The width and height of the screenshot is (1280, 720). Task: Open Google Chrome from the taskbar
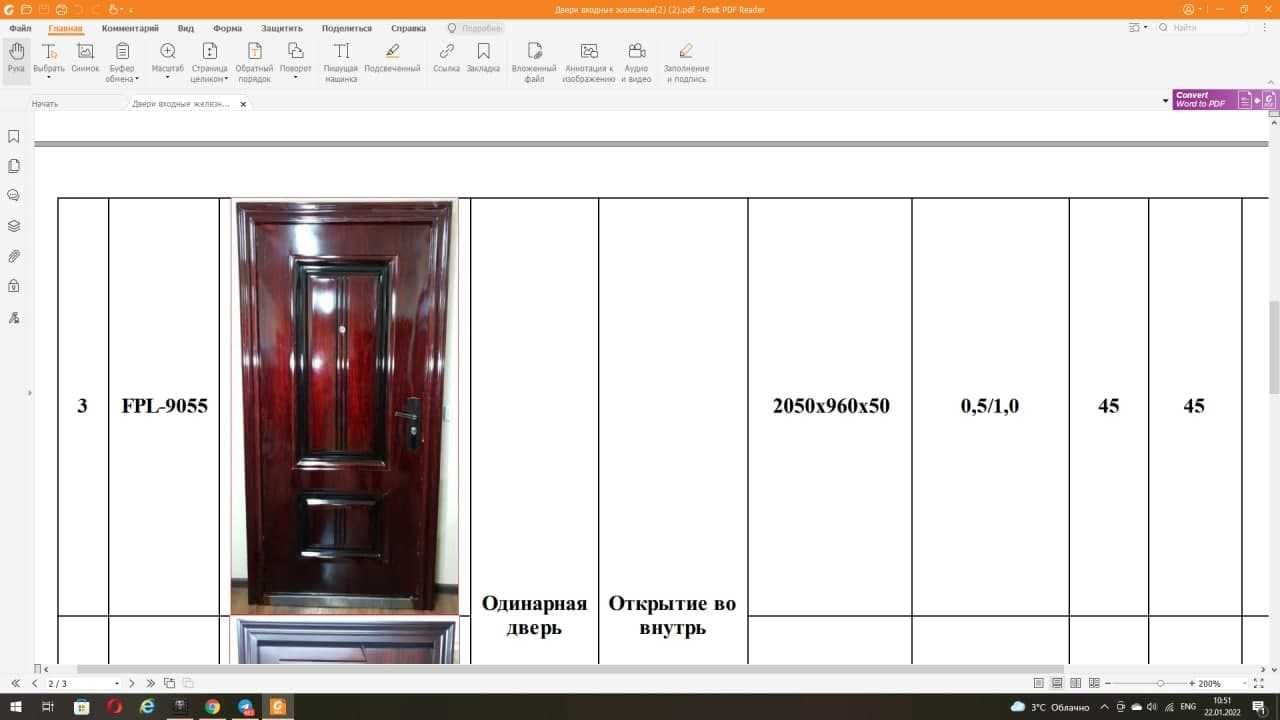pyautogui.click(x=212, y=707)
